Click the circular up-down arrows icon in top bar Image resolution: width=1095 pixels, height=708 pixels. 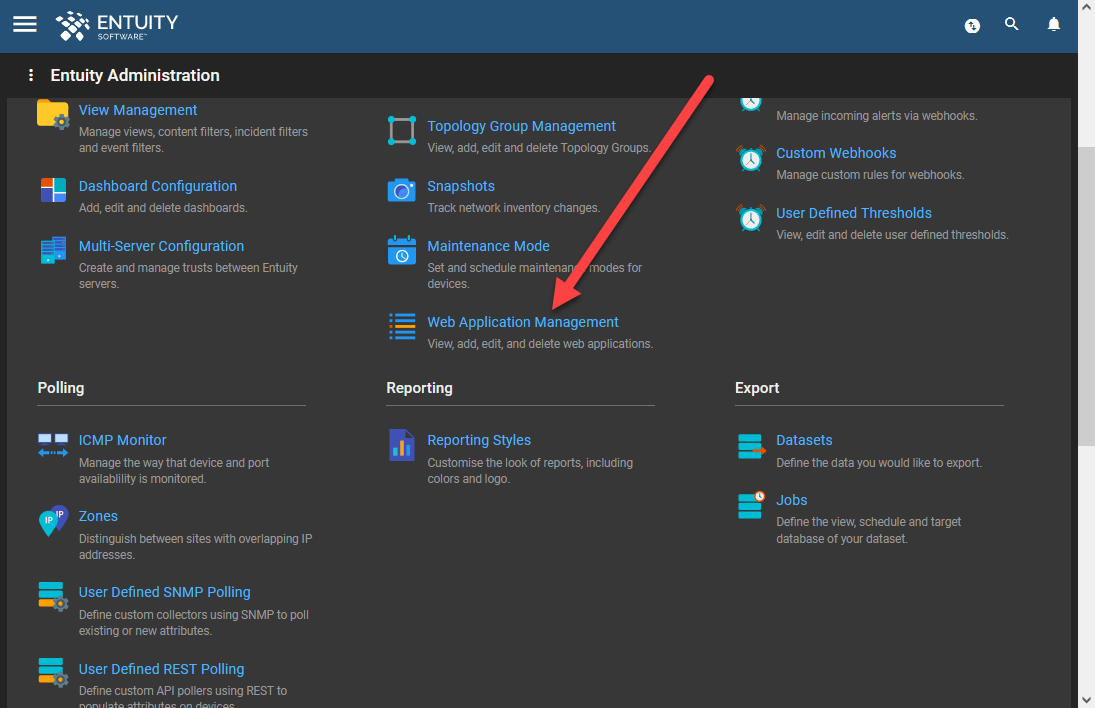tap(972, 25)
